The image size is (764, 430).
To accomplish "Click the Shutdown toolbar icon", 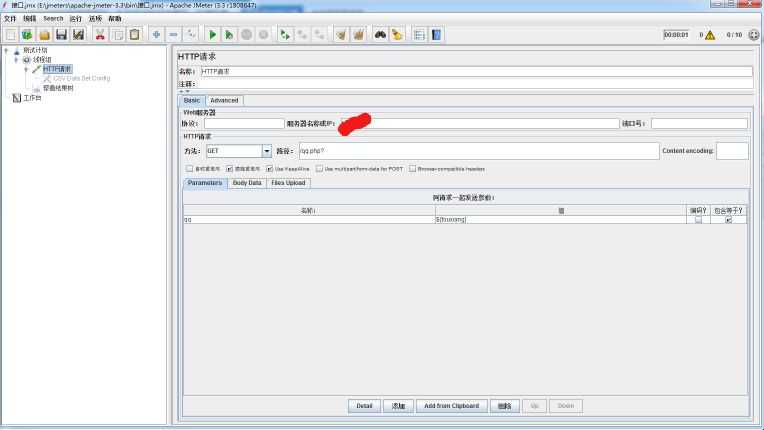I will (264, 35).
